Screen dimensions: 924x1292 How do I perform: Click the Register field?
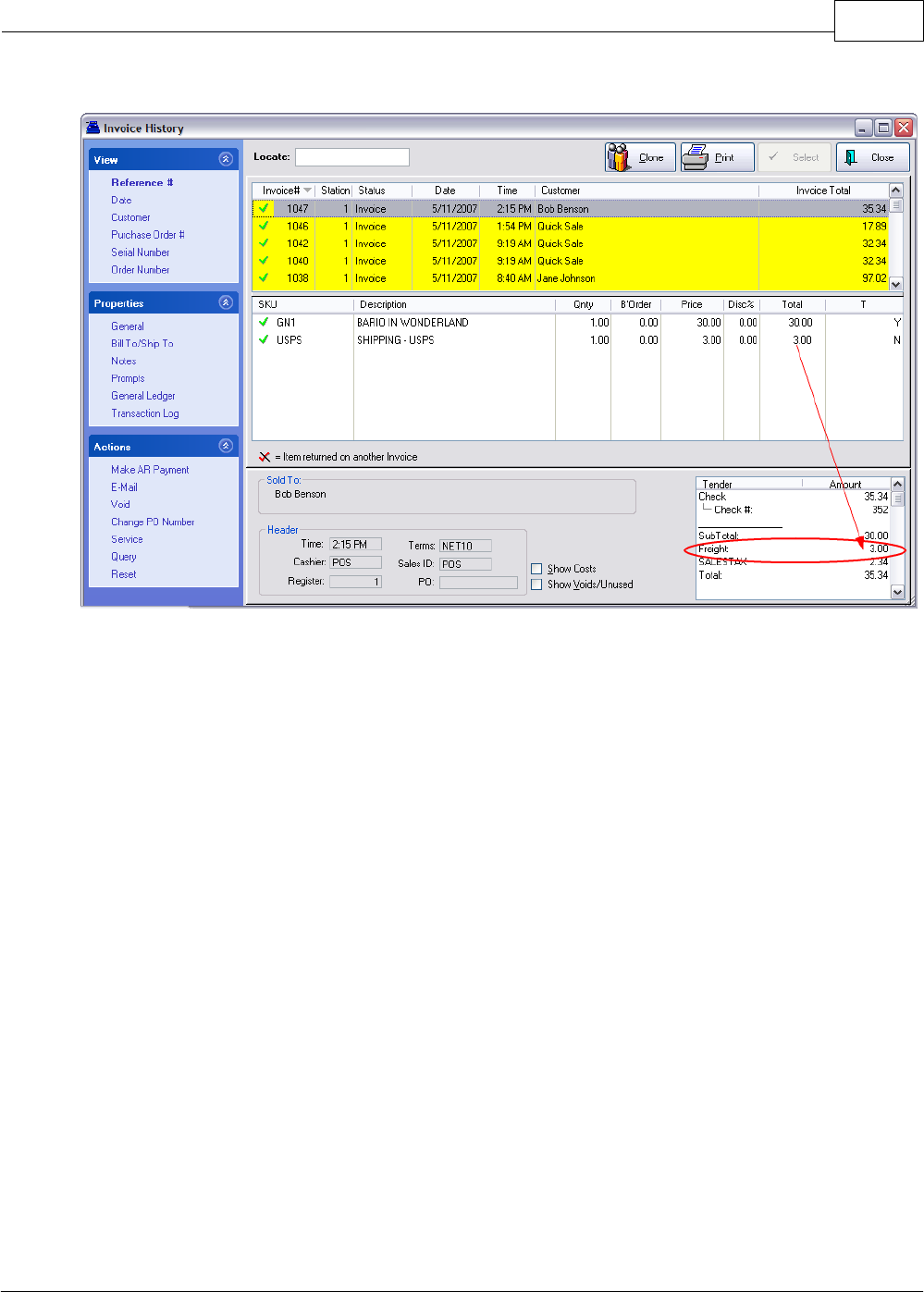[356, 582]
